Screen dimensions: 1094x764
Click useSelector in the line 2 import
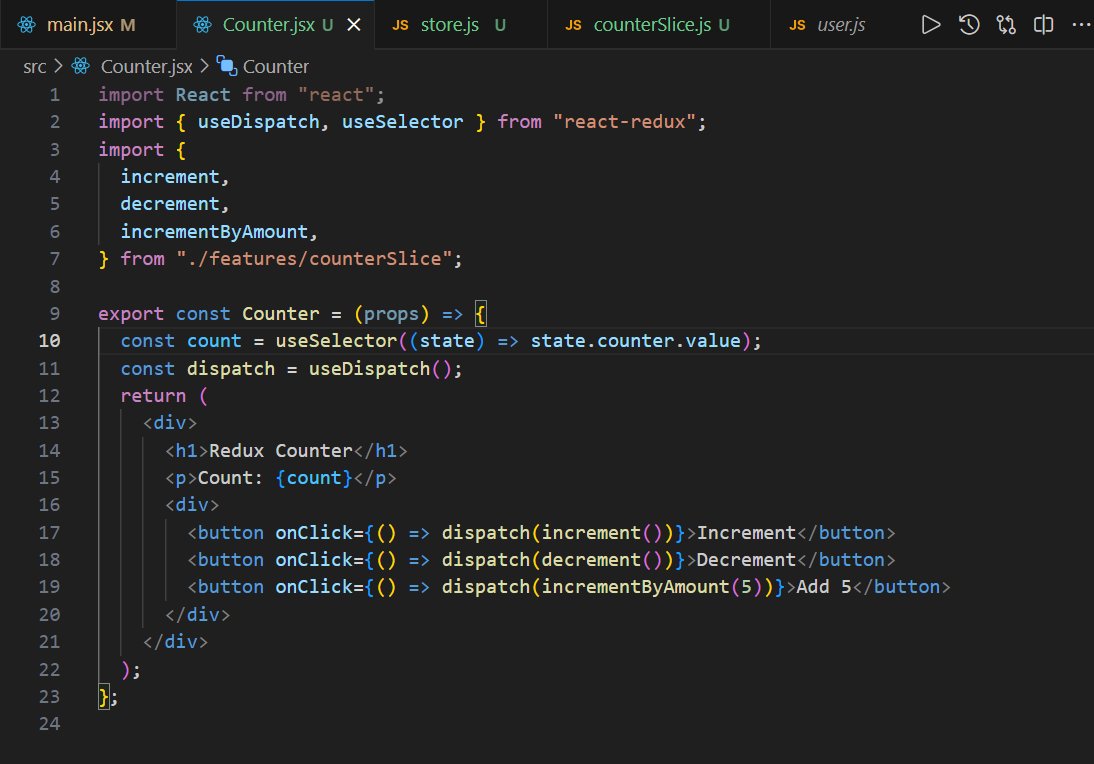point(403,122)
